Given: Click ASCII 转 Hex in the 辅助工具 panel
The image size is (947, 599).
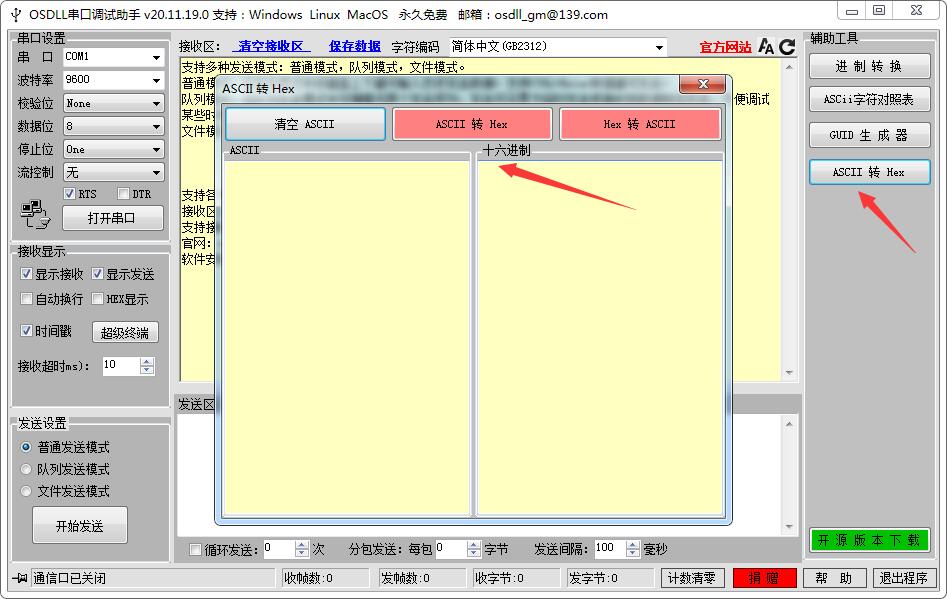Looking at the screenshot, I should pyautogui.click(x=869, y=172).
